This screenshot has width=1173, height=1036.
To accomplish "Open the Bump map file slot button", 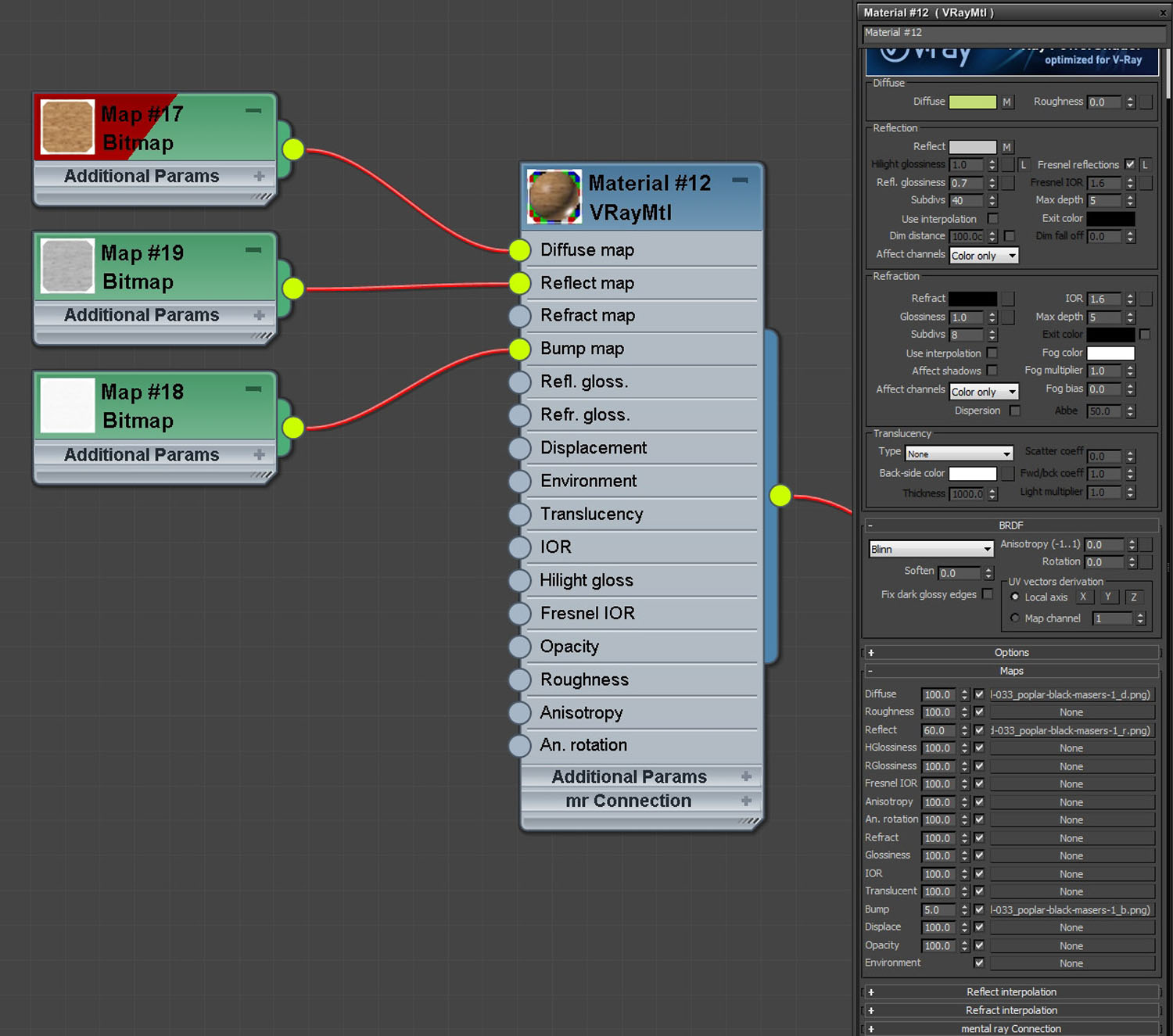I will click(1071, 910).
